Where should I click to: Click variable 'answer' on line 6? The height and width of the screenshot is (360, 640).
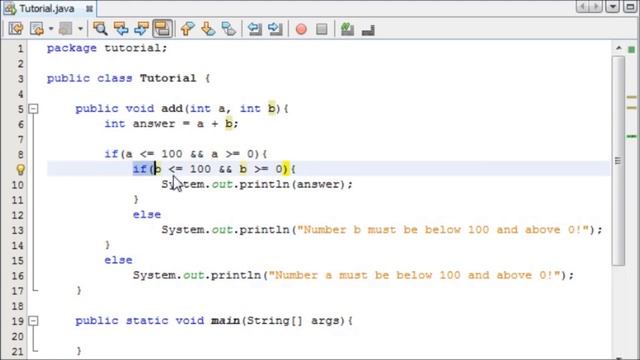pos(154,124)
